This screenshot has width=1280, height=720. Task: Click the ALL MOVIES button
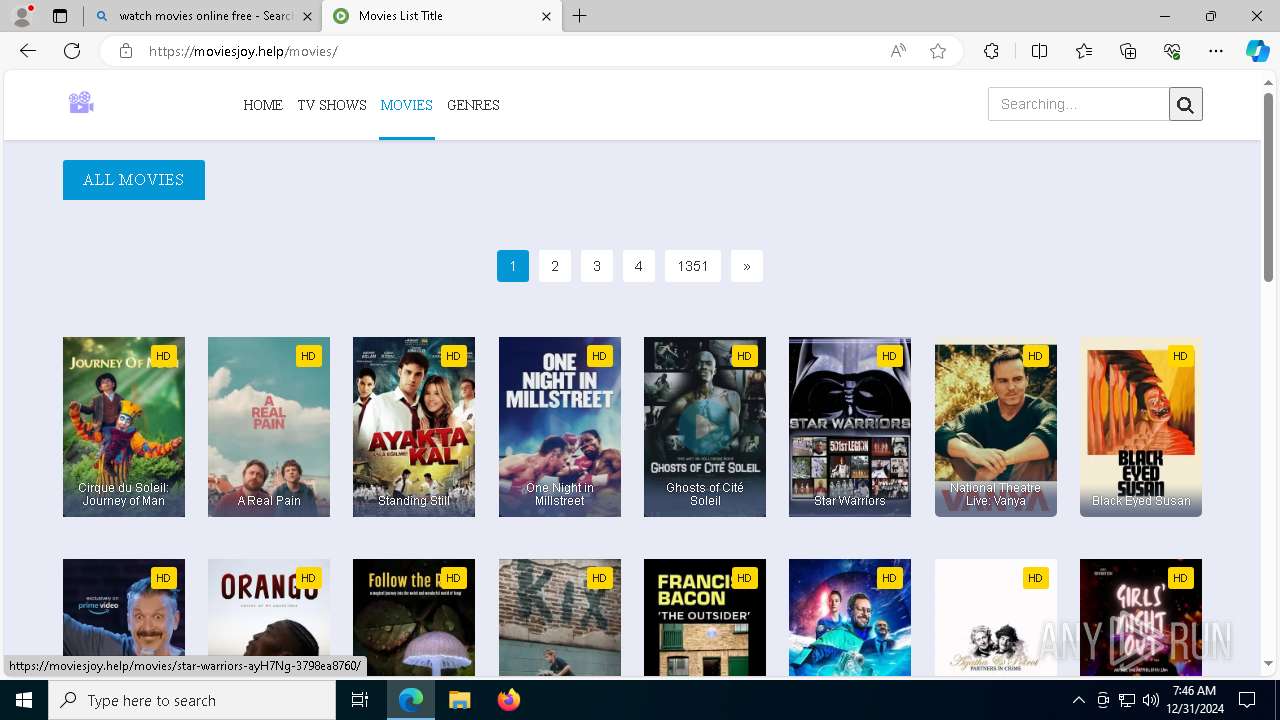(134, 180)
